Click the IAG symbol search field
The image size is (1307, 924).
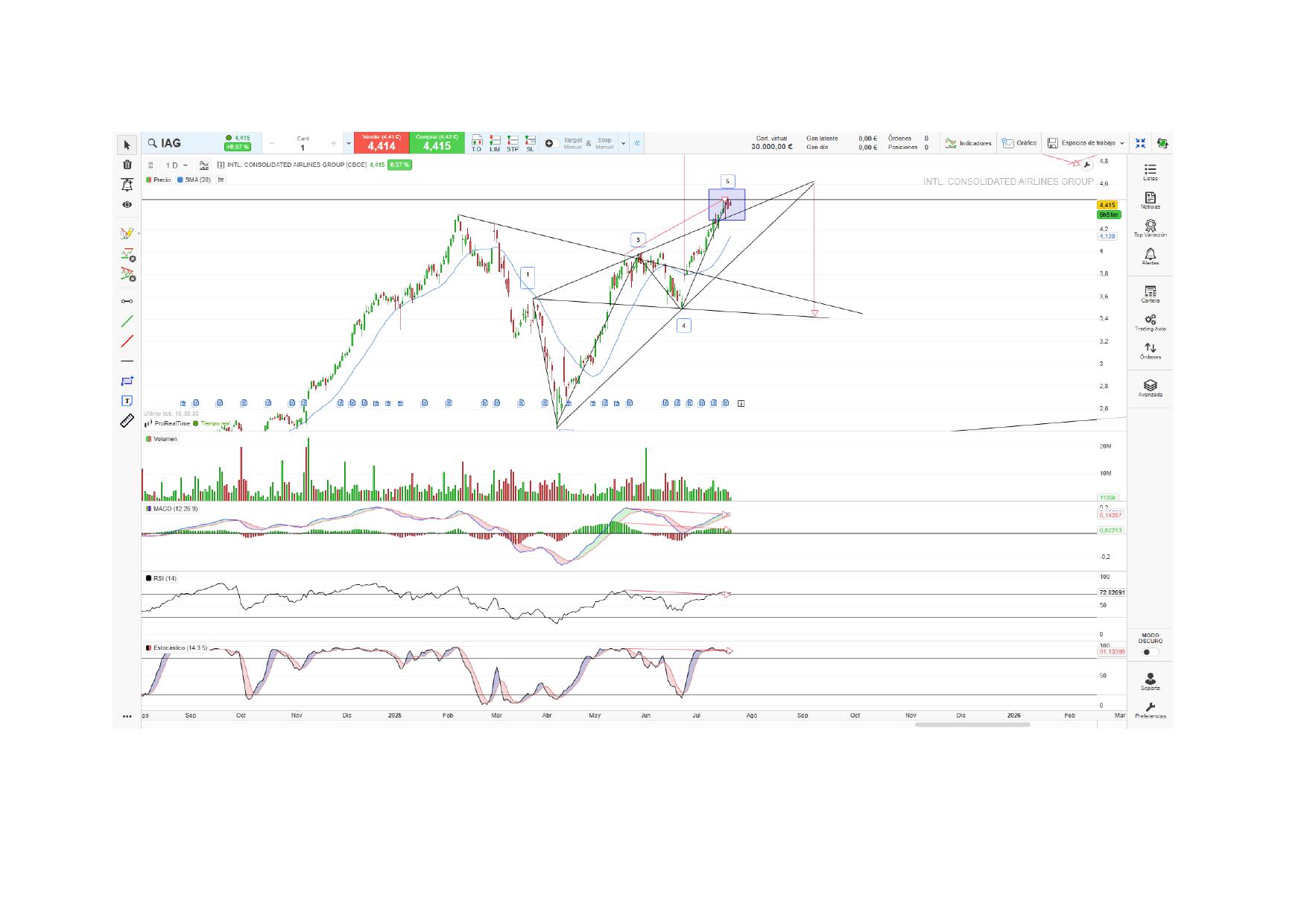[x=181, y=143]
